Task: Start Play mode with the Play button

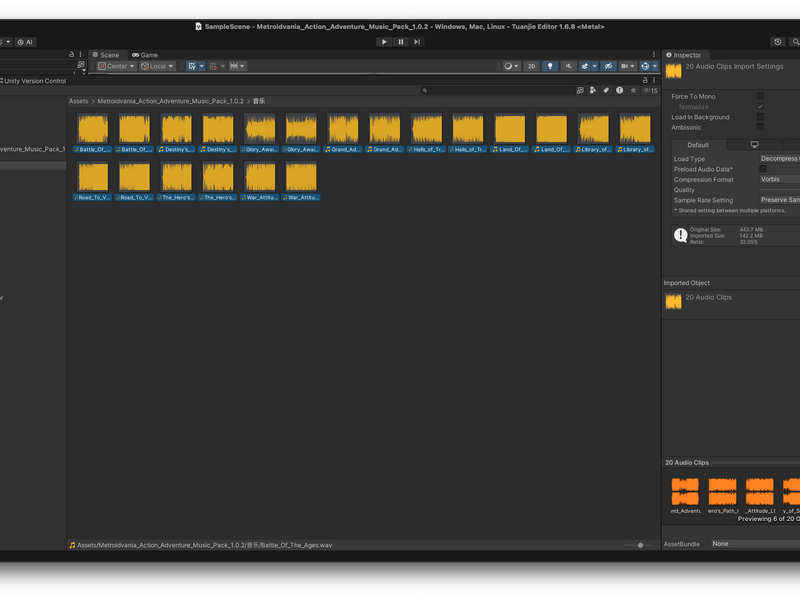Action: 384,42
